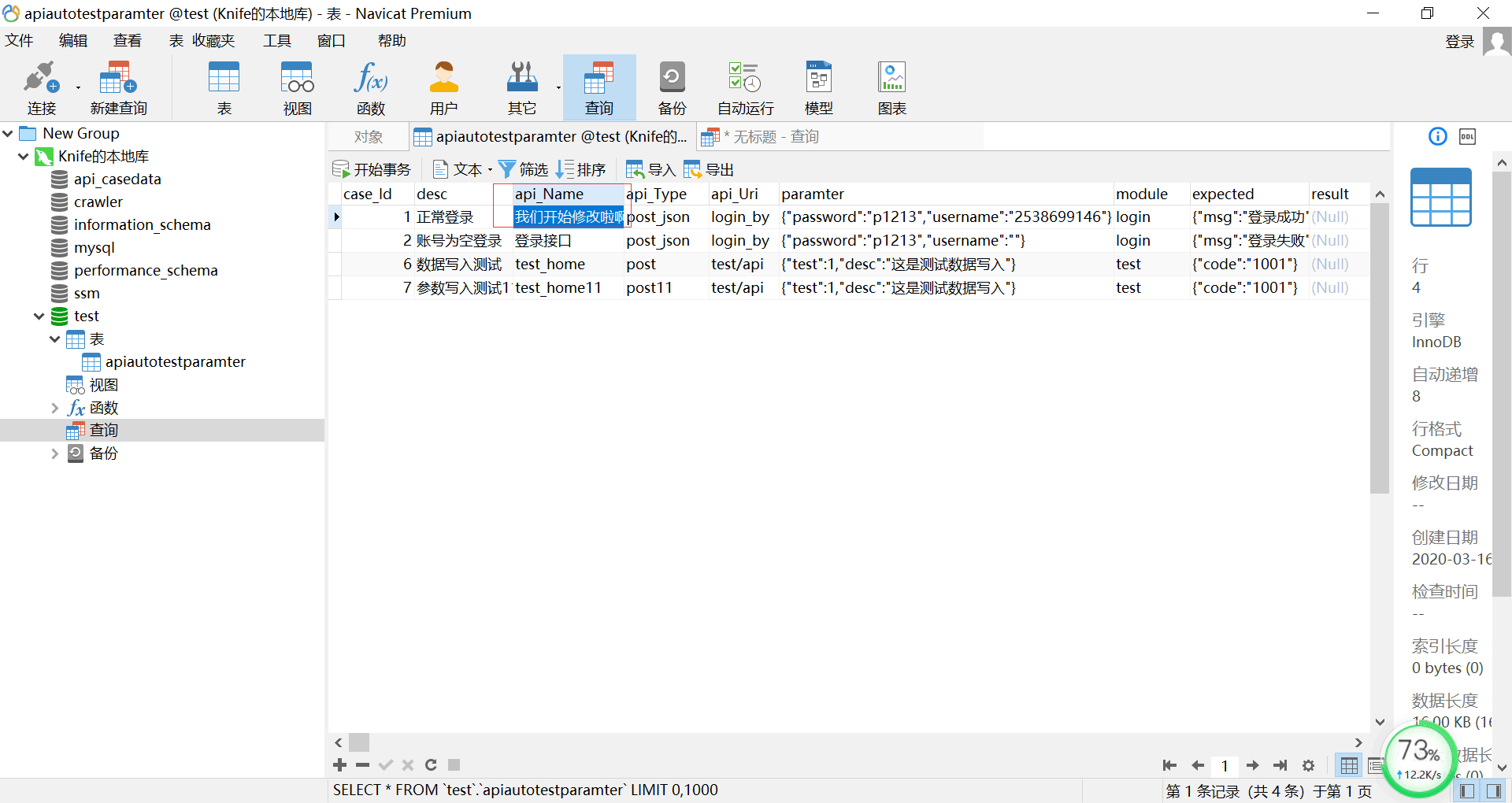Image resolution: width=1512 pixels, height=803 pixels.
Task: Open the 帮助 (Help) menu
Action: [x=392, y=40]
